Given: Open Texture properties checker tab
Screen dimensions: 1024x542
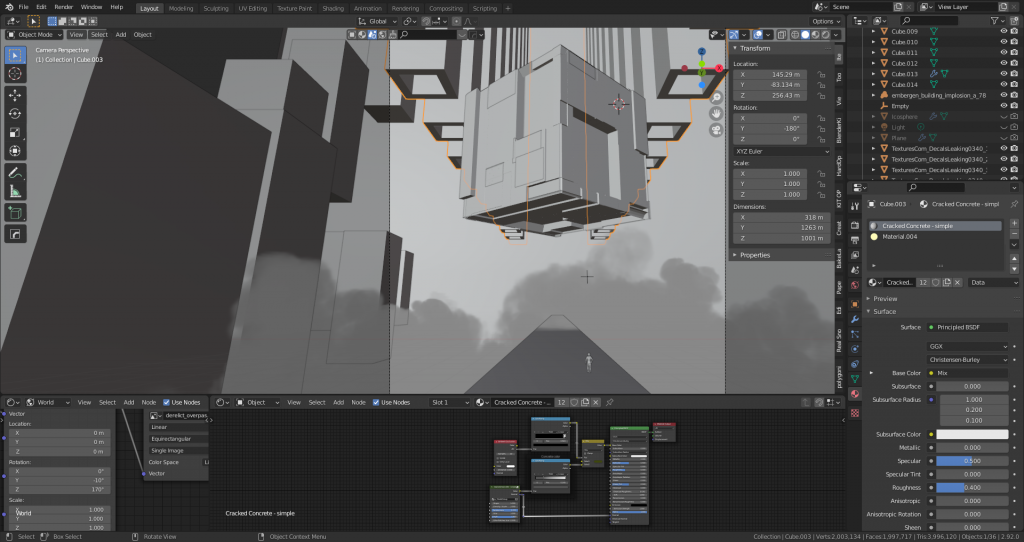Looking at the screenshot, I should click(855, 413).
